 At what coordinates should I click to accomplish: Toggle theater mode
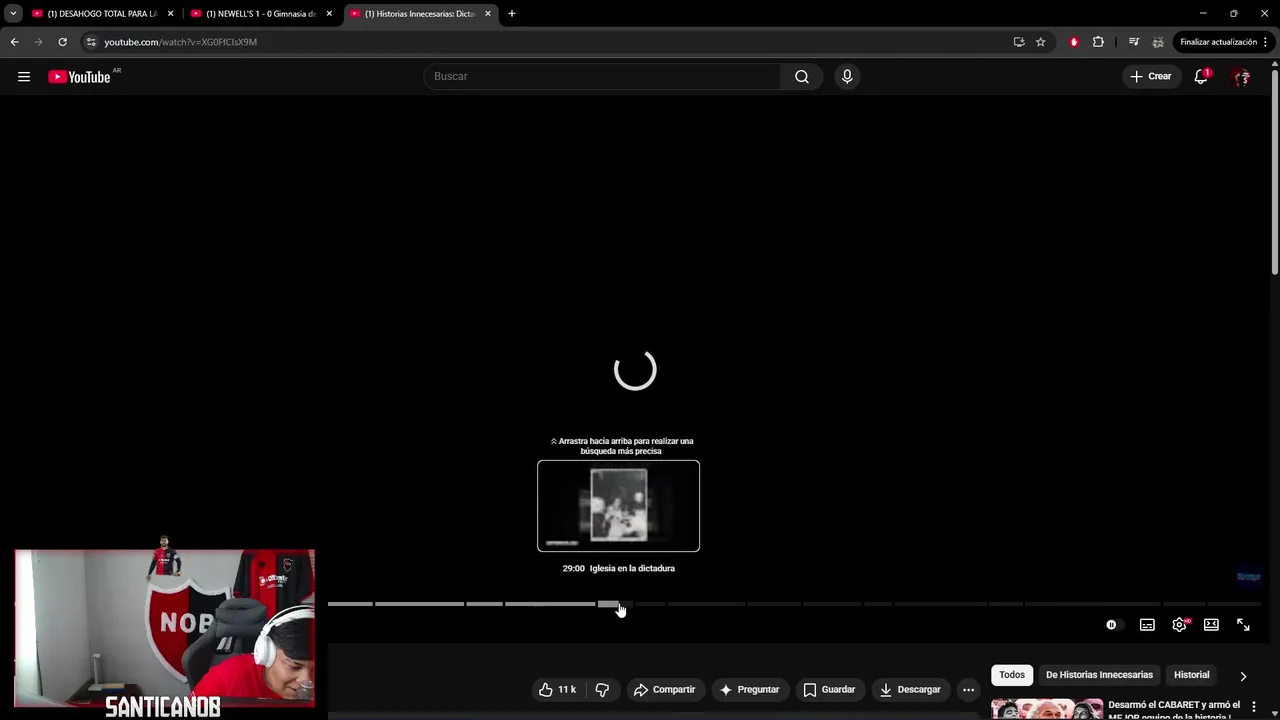[x=1211, y=625]
